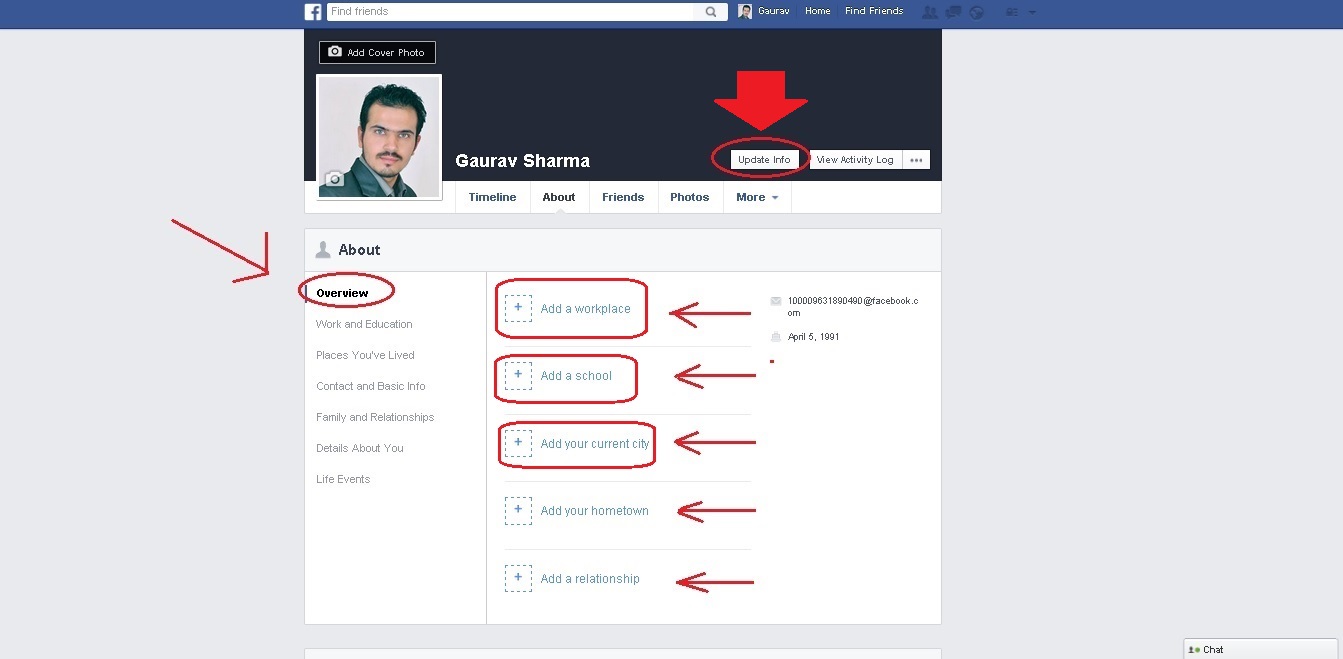
Task: Open the friend requests icon
Action: (930, 12)
